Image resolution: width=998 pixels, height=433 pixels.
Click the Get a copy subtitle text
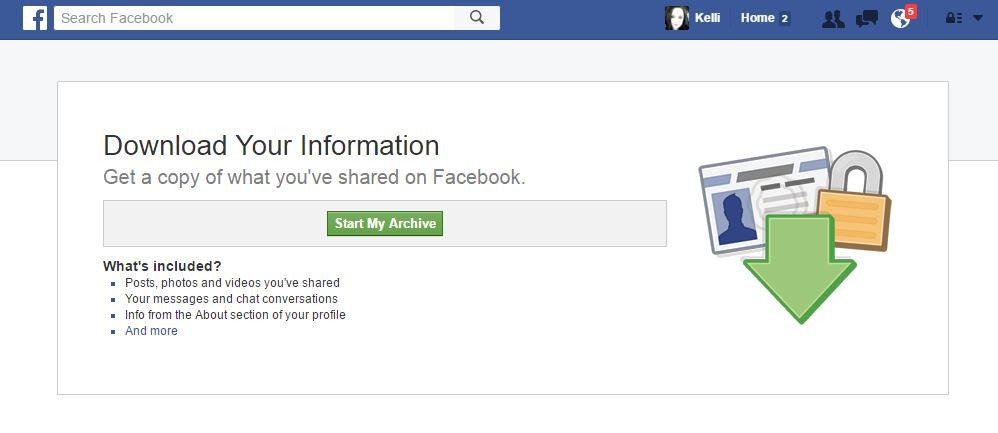314,177
